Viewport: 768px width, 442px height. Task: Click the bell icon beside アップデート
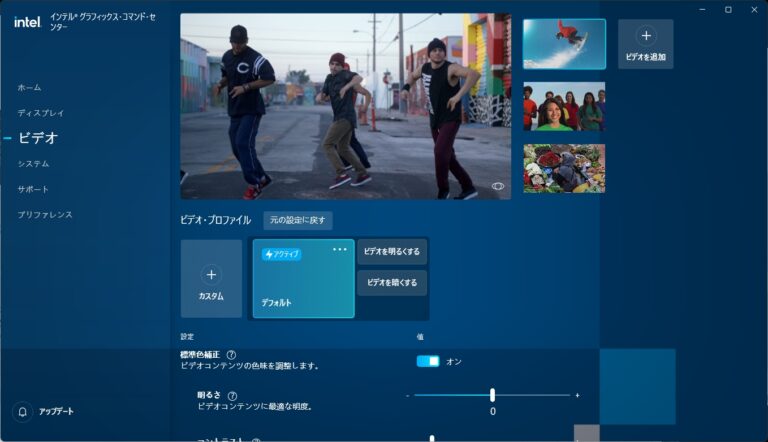pyautogui.click(x=22, y=411)
